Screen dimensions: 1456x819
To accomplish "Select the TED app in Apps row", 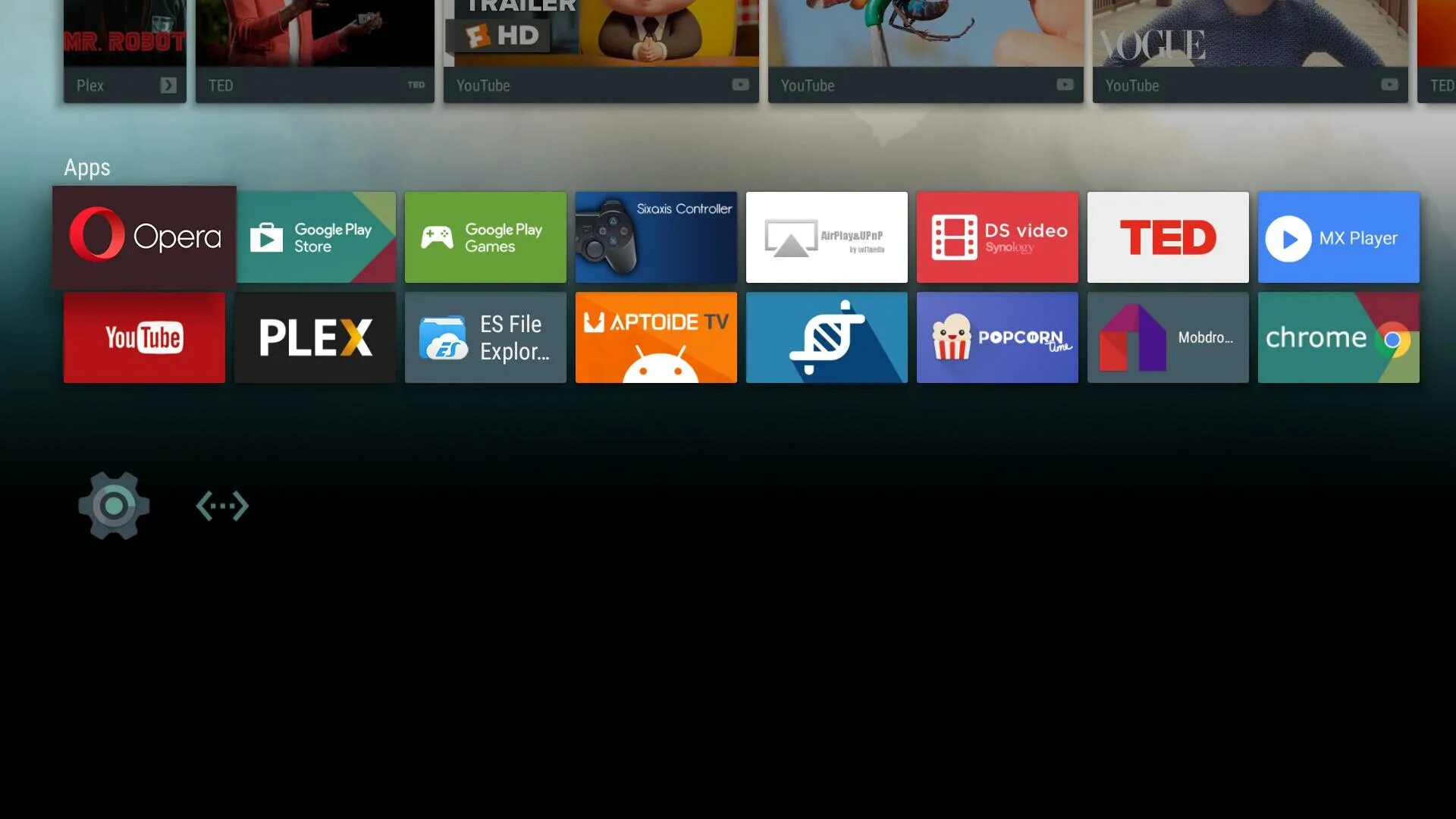I will click(1168, 237).
